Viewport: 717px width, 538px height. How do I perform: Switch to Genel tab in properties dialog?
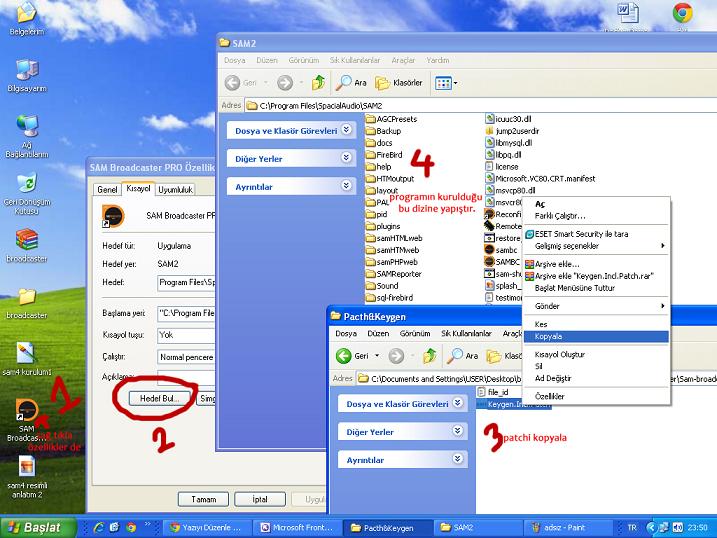click(x=107, y=190)
